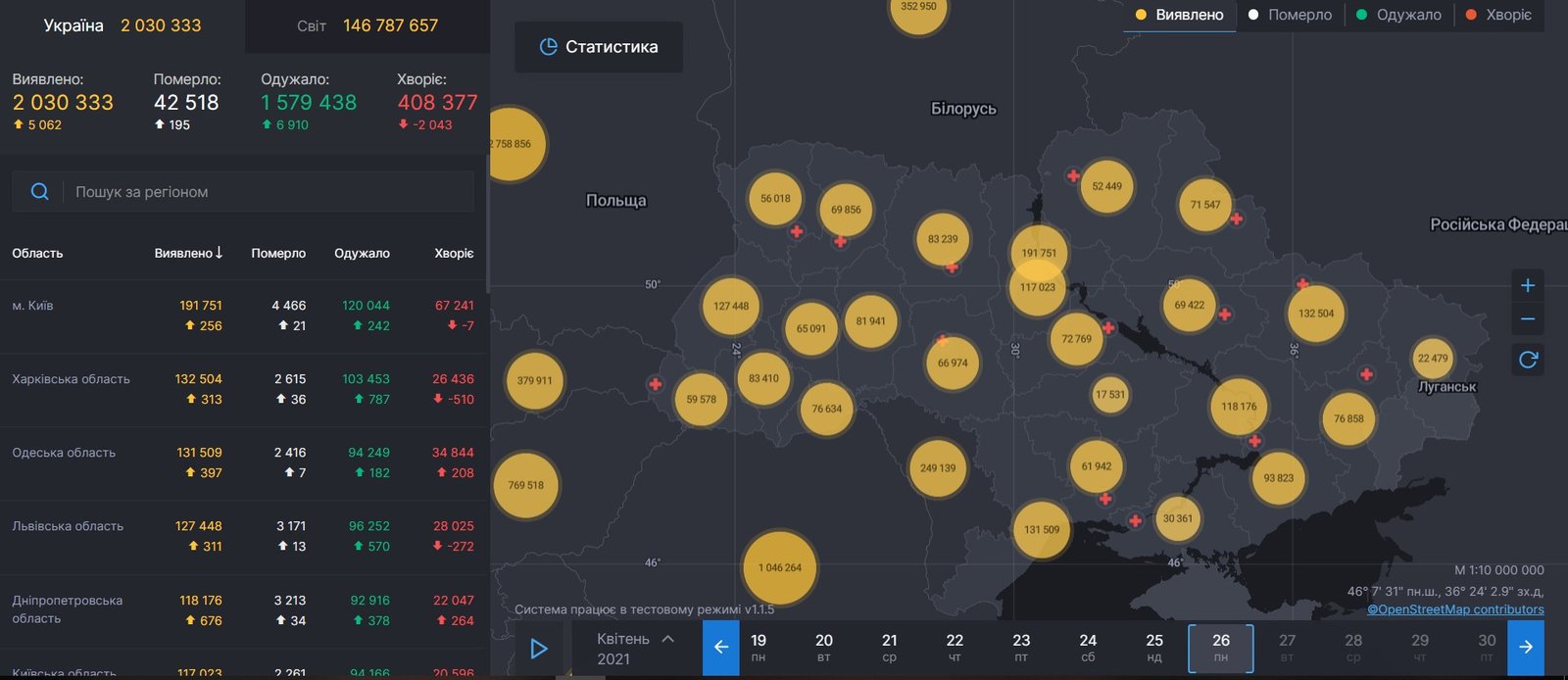
Task: Switch map to Одужало filter
Action: click(x=1398, y=15)
